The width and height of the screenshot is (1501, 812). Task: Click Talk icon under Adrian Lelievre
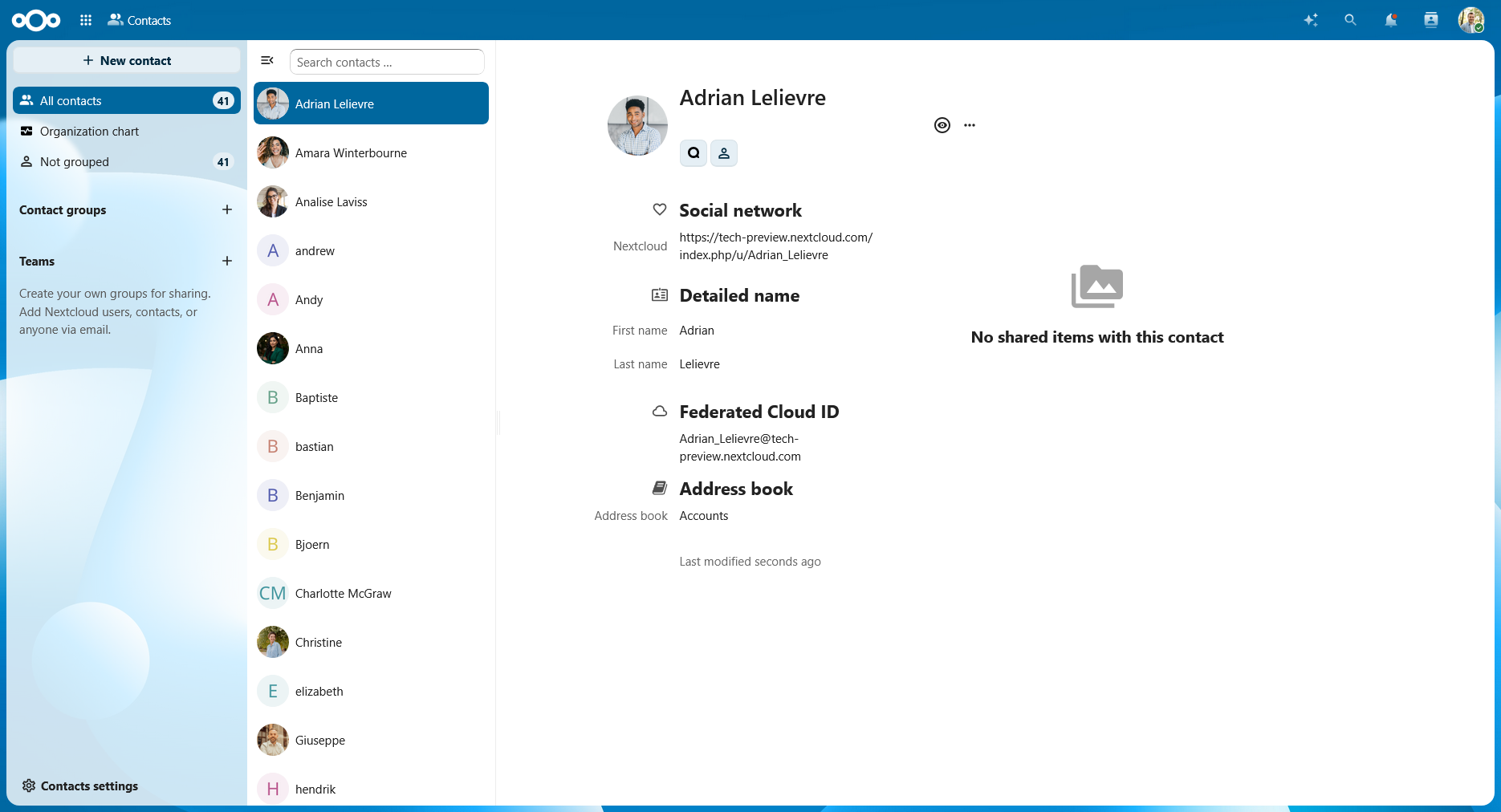(x=694, y=153)
